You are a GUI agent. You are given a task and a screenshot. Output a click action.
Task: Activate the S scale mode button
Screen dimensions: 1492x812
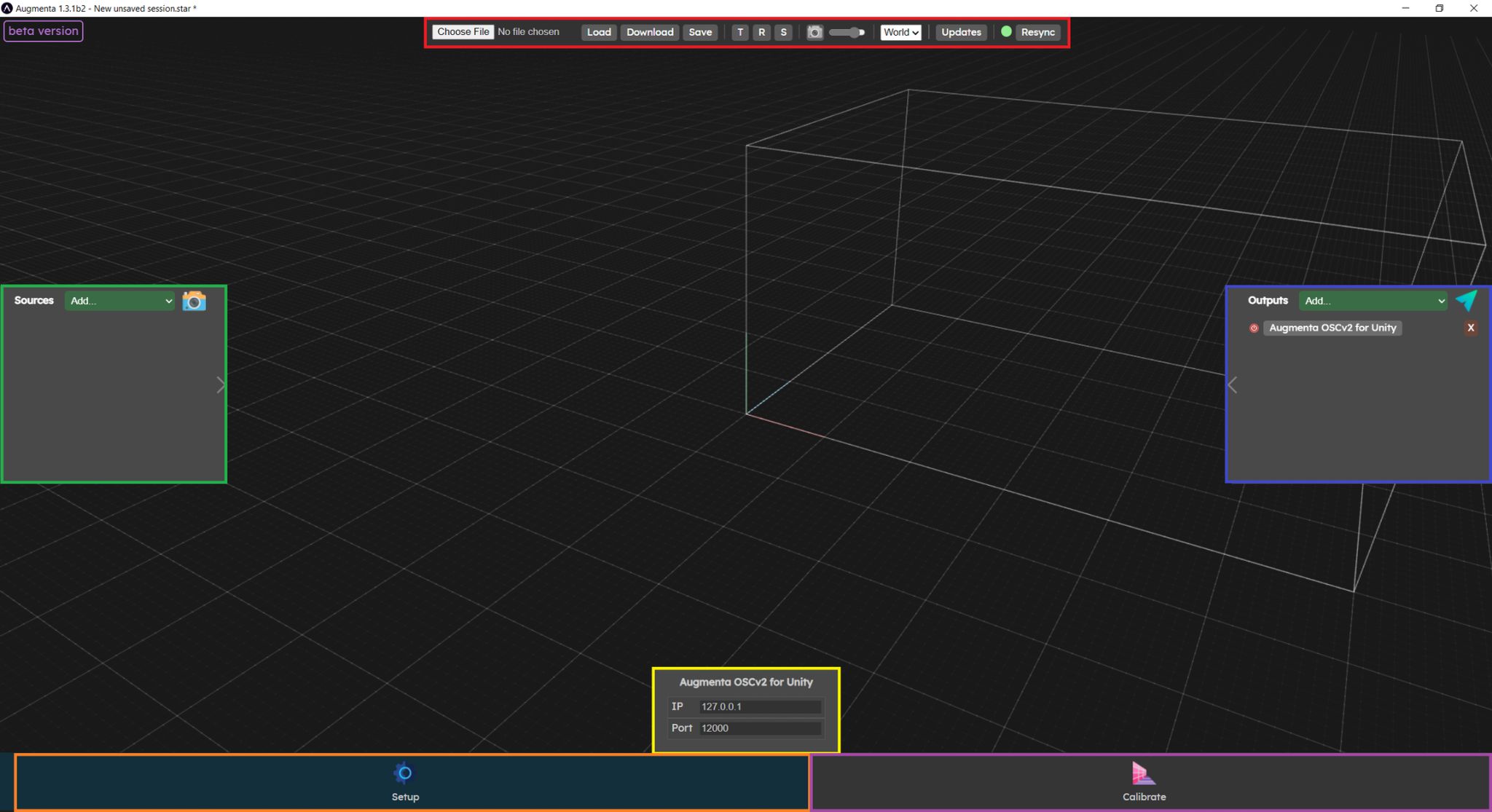[x=783, y=32]
